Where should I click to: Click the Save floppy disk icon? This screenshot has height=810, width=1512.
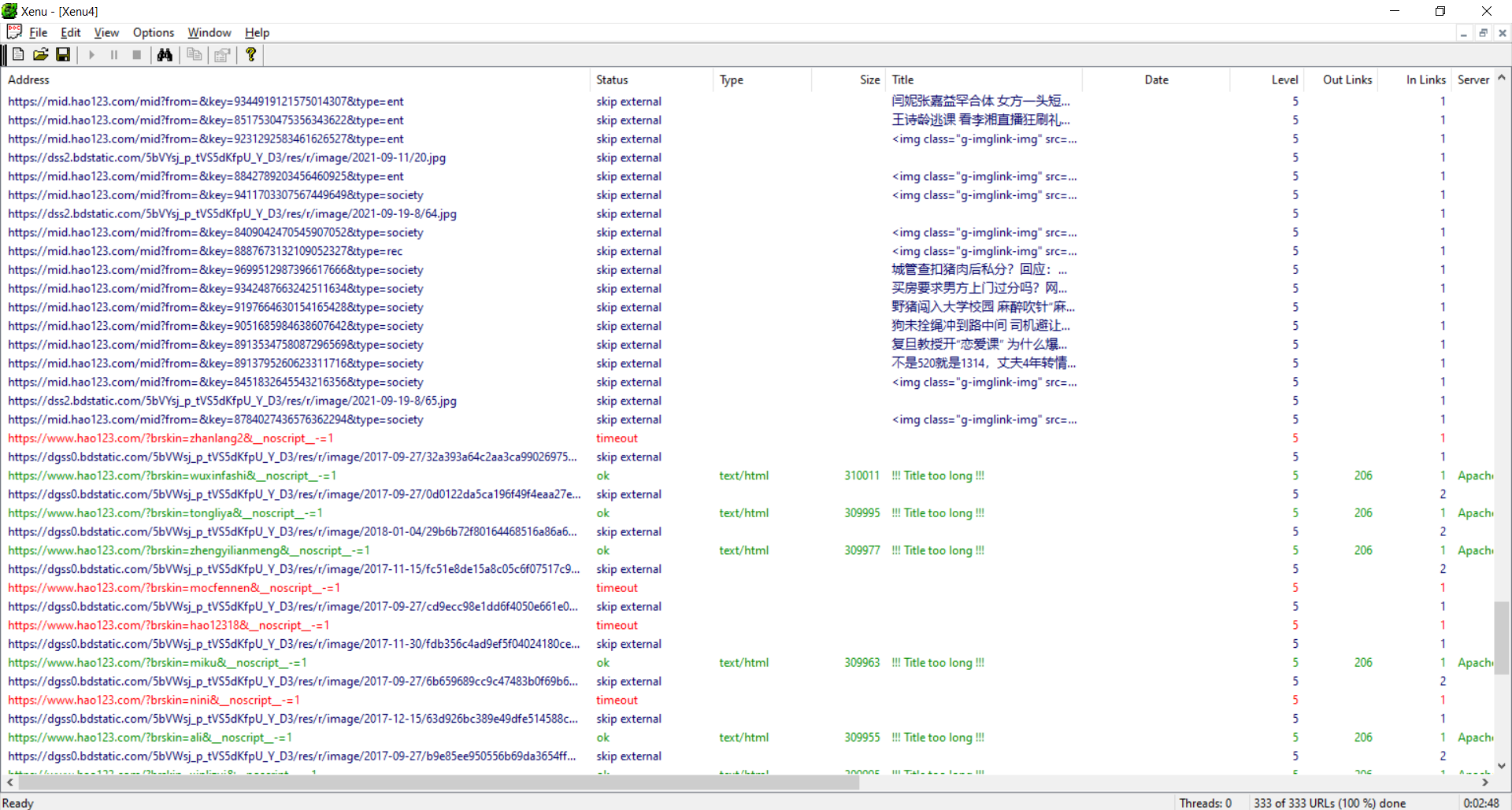63,55
